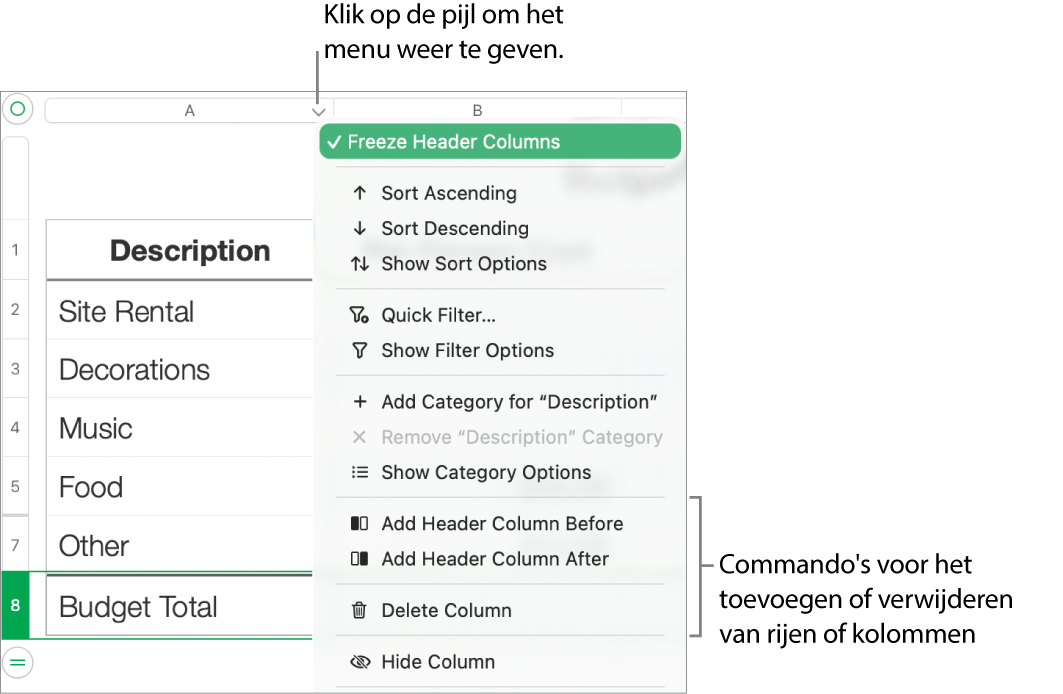Screen dimensions: 1063x694
Task: Uncheck Freeze Header Columns
Action: tap(500, 142)
